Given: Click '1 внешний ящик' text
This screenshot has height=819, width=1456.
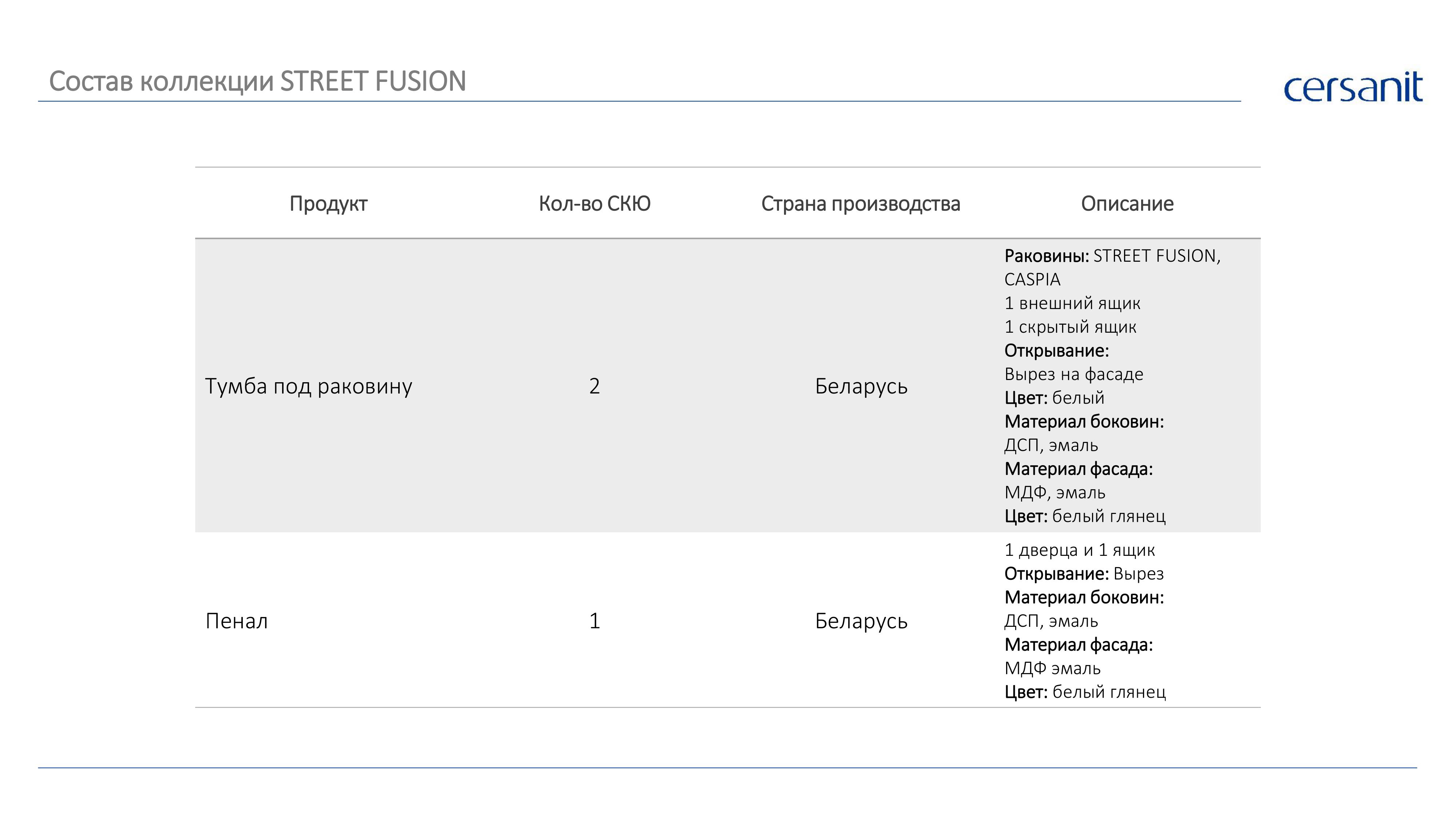Looking at the screenshot, I should [1073, 304].
